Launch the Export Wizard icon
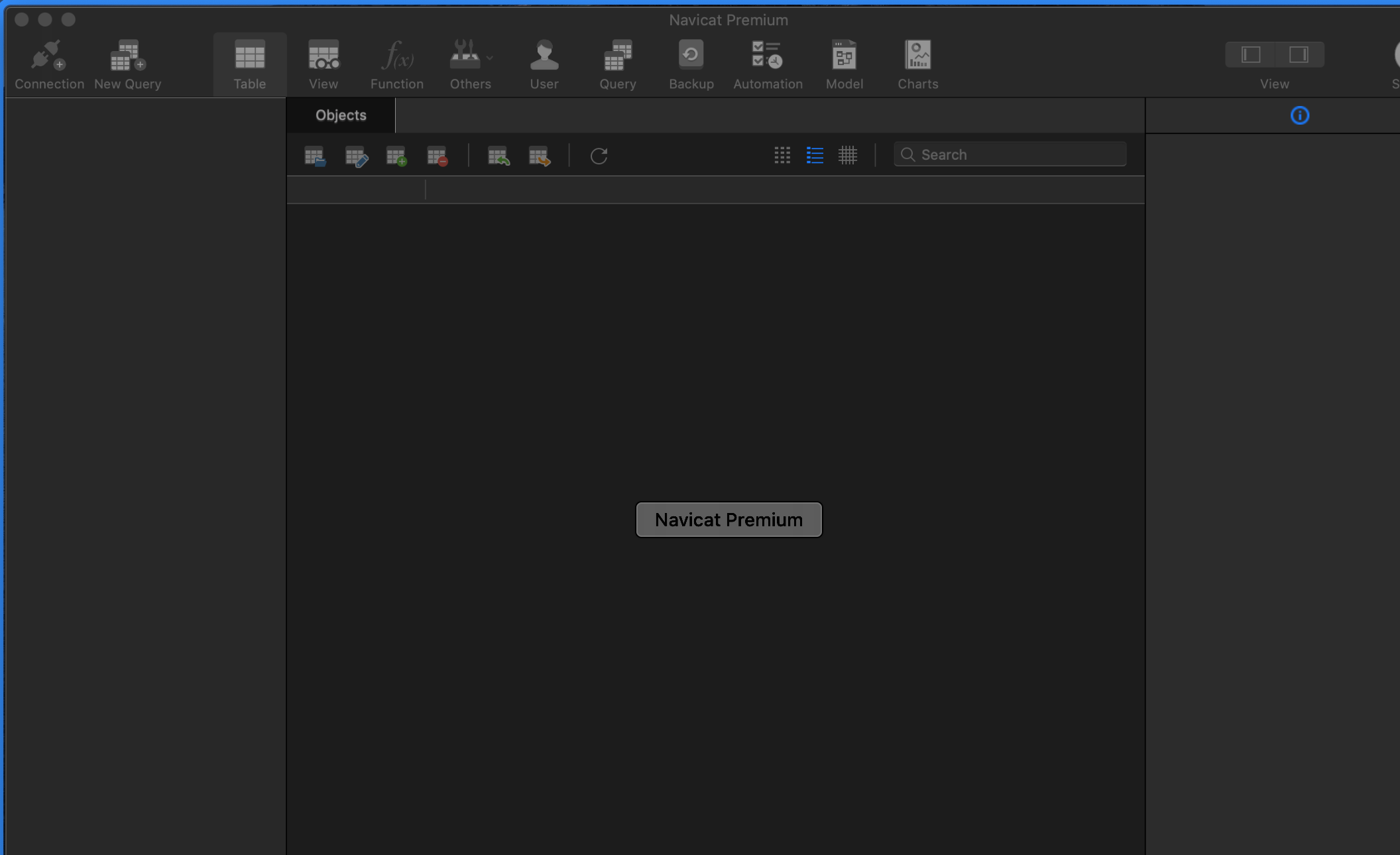Screen dimensions: 1400x855 540,156
